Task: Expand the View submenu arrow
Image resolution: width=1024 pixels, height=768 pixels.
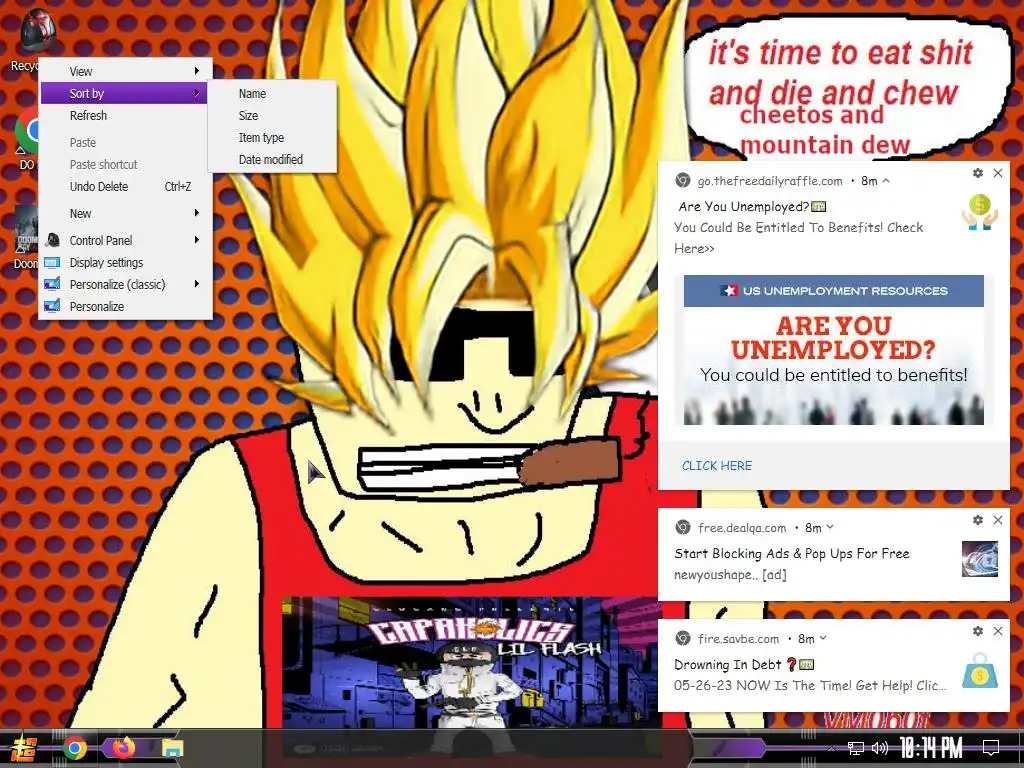Action: (x=197, y=71)
